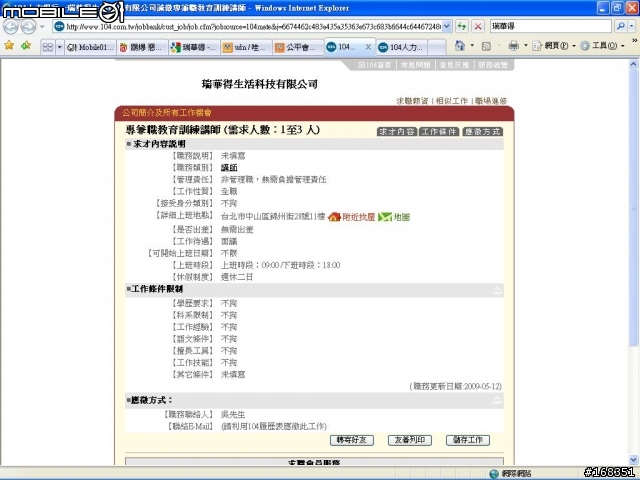Viewport: 640px width, 480px height.
Task: Click the 職務更新日期 2009-05-12 text
Action: point(456,387)
